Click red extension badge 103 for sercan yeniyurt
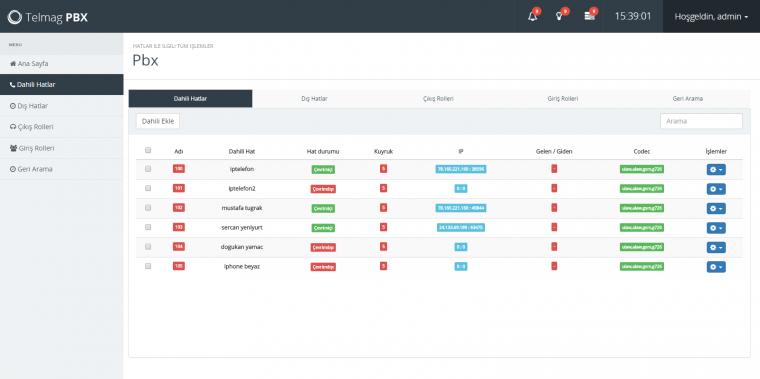This screenshot has height=379, width=760. point(179,227)
